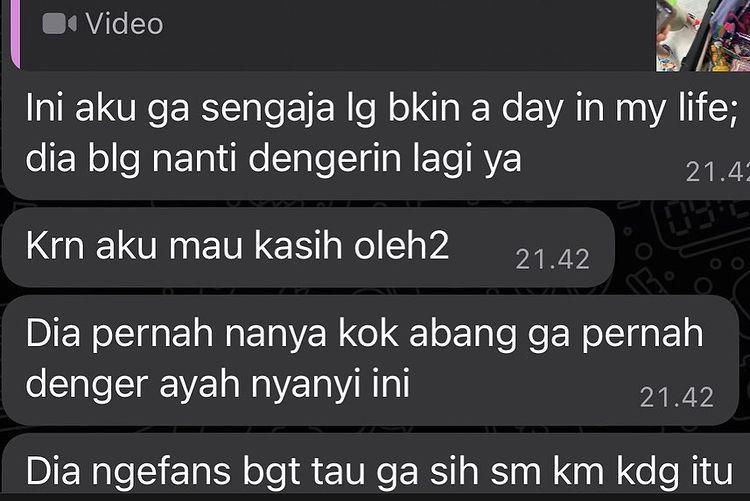Tap the timestamp beside "Krn aku mau kasih oleh2"
The height and width of the screenshot is (501, 750).
coord(552,260)
